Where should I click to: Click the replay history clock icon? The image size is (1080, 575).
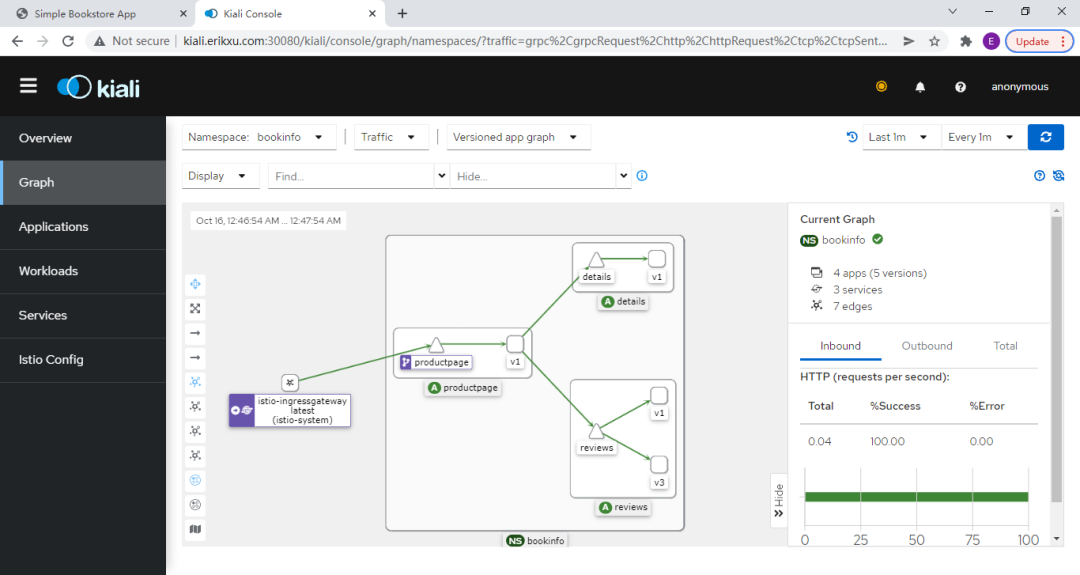[852, 137]
